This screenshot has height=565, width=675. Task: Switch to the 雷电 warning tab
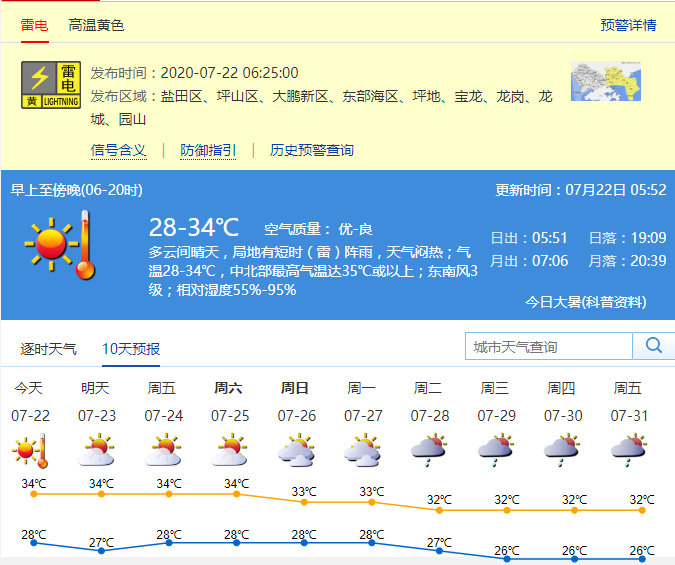[x=34, y=25]
